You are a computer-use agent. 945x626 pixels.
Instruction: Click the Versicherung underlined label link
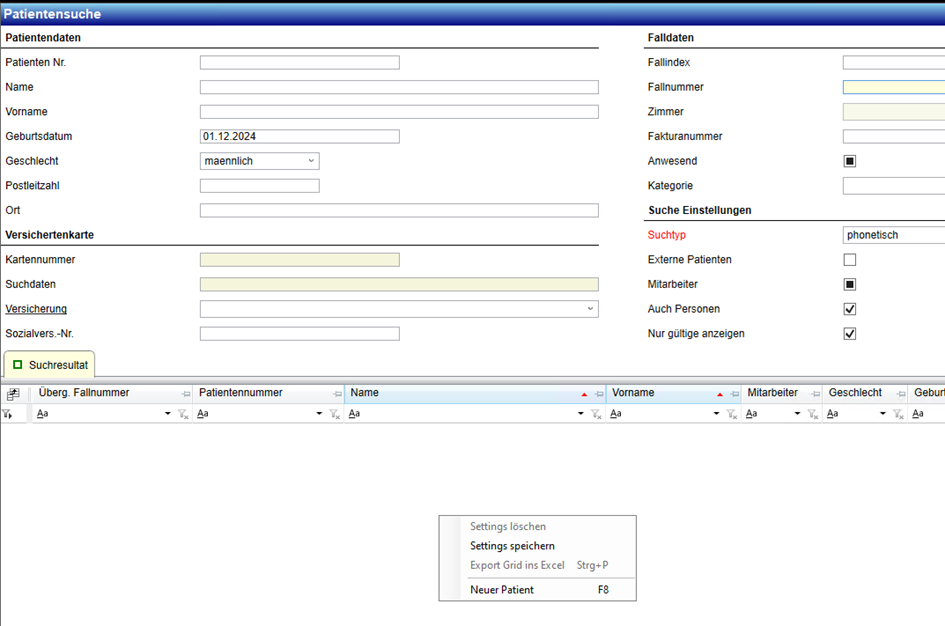point(36,309)
